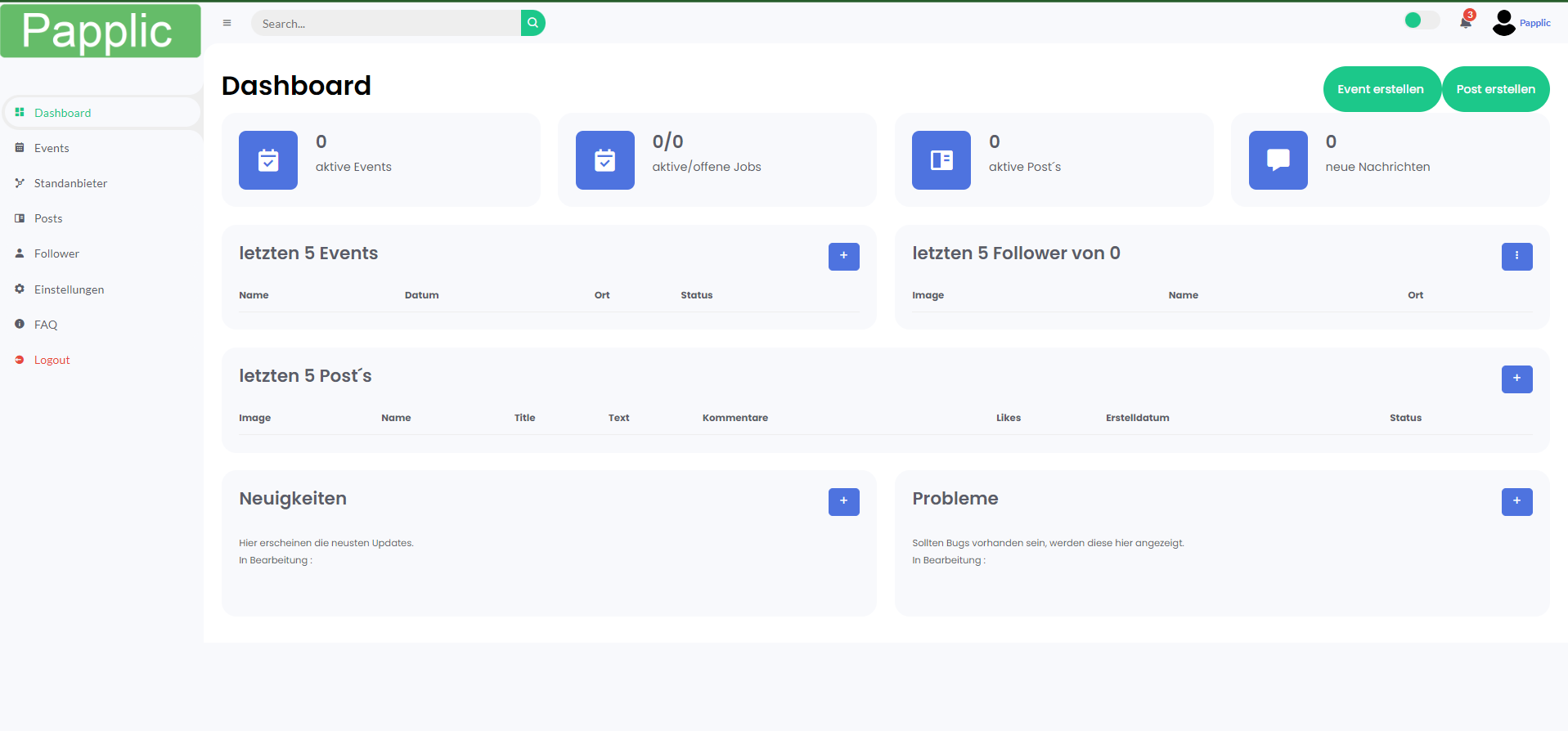Click plus button in letzten 5 Events

pos(844,256)
